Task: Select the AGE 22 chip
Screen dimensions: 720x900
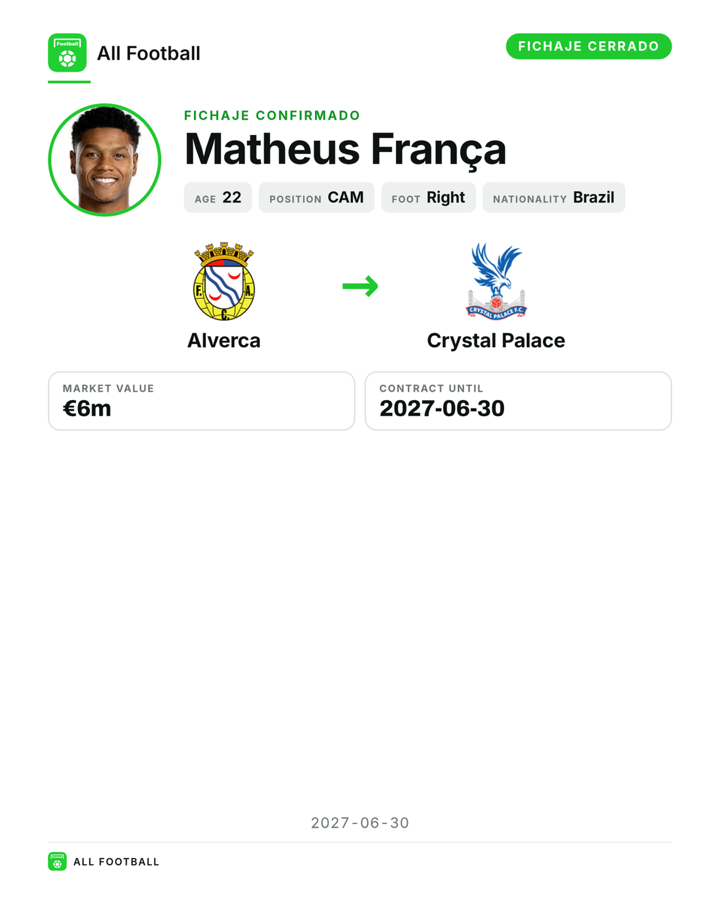Action: click(218, 197)
